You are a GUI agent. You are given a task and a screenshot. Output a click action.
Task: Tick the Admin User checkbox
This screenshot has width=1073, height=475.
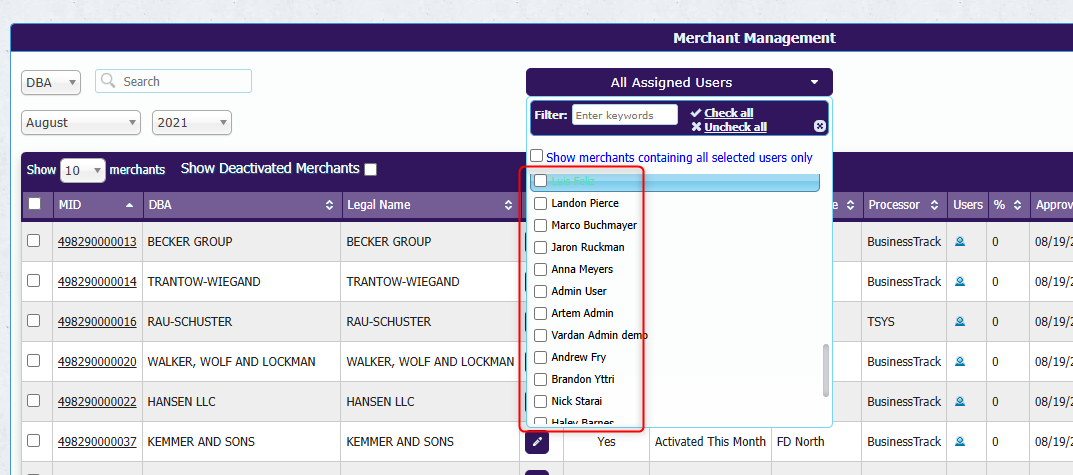click(541, 291)
